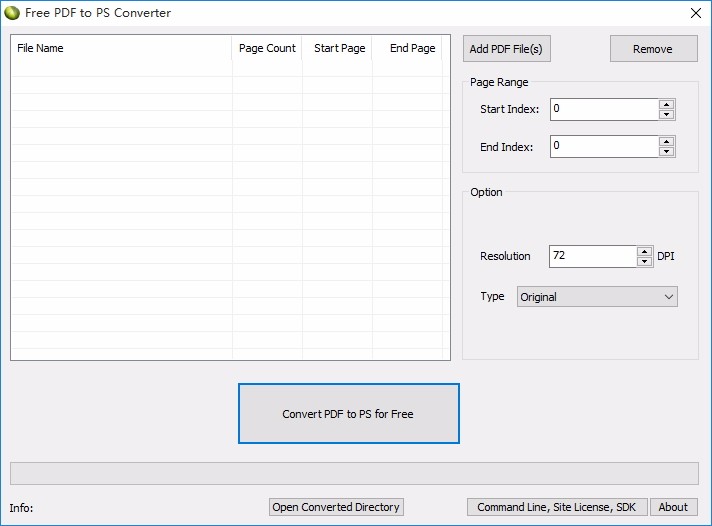Open Command Line, Site License, SDK

(557, 507)
